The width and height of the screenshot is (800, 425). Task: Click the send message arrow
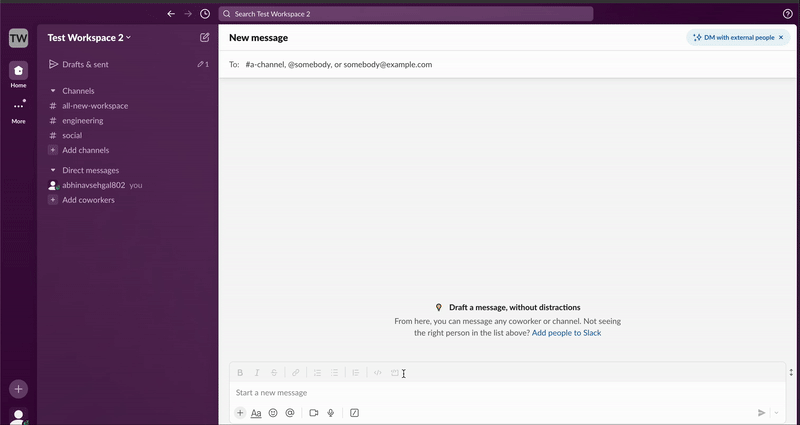click(x=761, y=413)
